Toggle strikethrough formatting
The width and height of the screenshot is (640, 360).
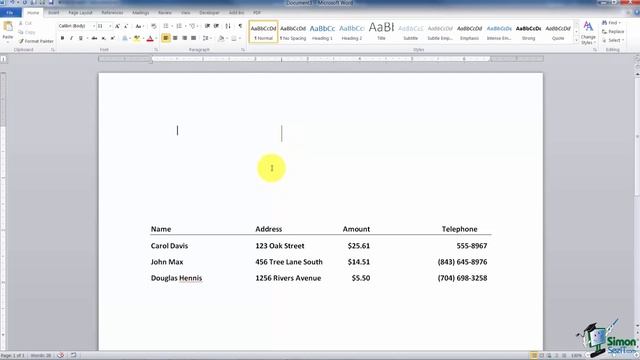94,38
